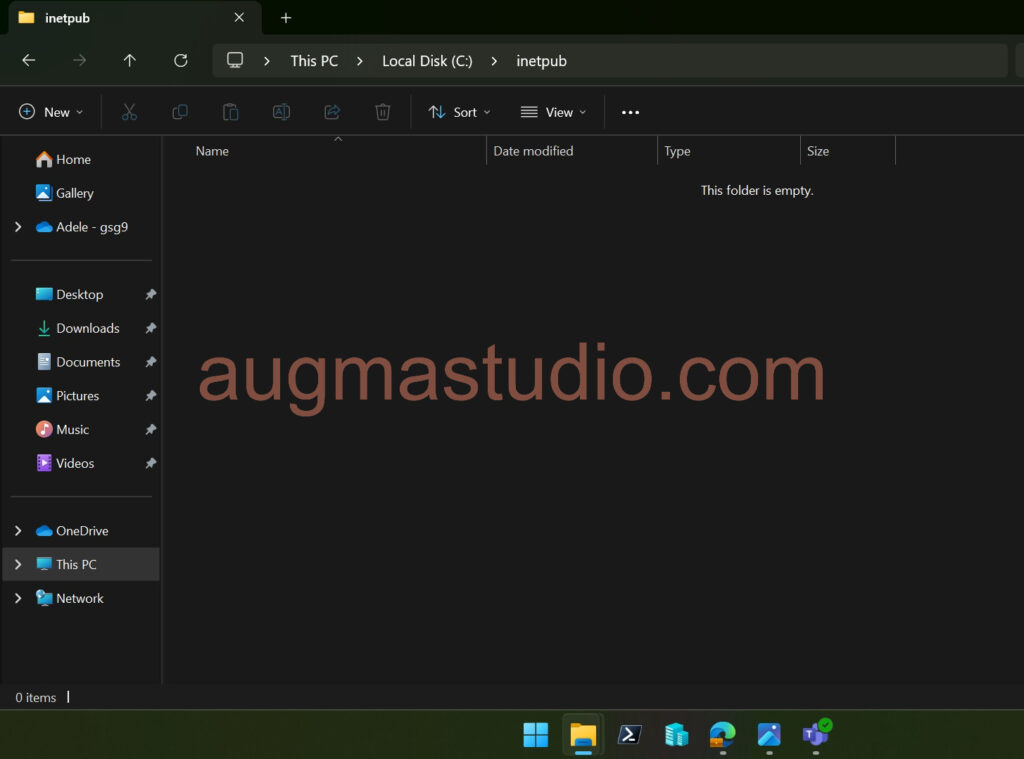Expand the This PC tree node
The image size is (1024, 759).
(18, 565)
